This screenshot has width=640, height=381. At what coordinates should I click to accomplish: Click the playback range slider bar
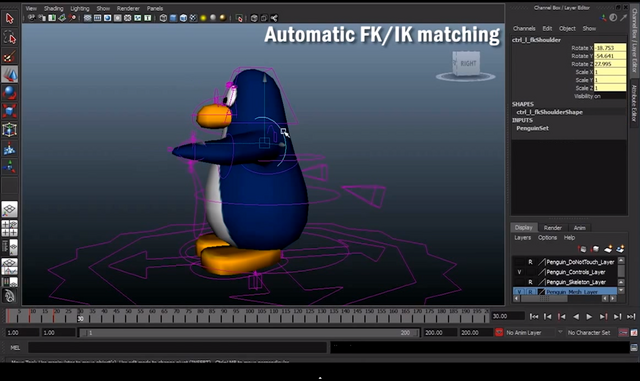(249, 333)
